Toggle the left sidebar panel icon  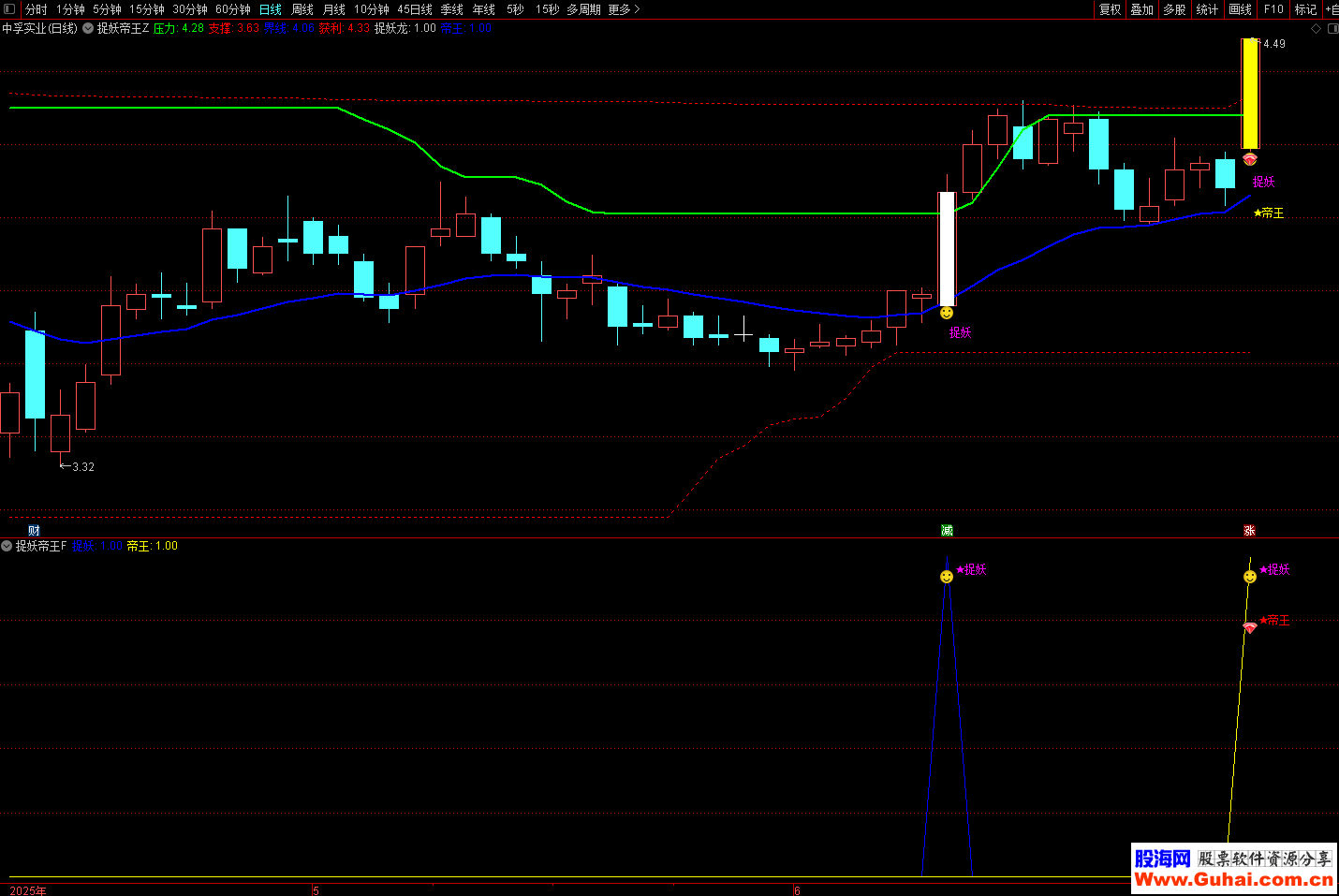click(9, 9)
